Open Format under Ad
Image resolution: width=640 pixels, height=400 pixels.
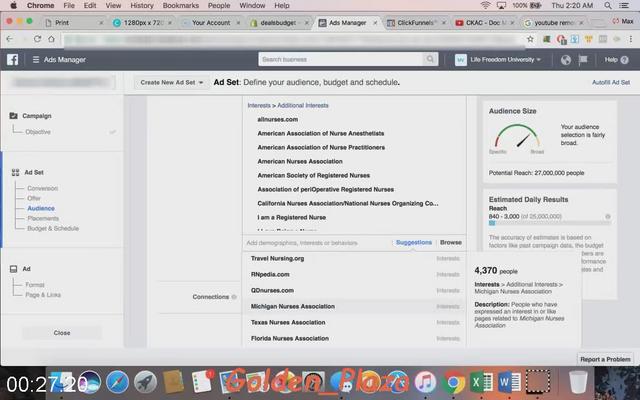[x=35, y=284]
